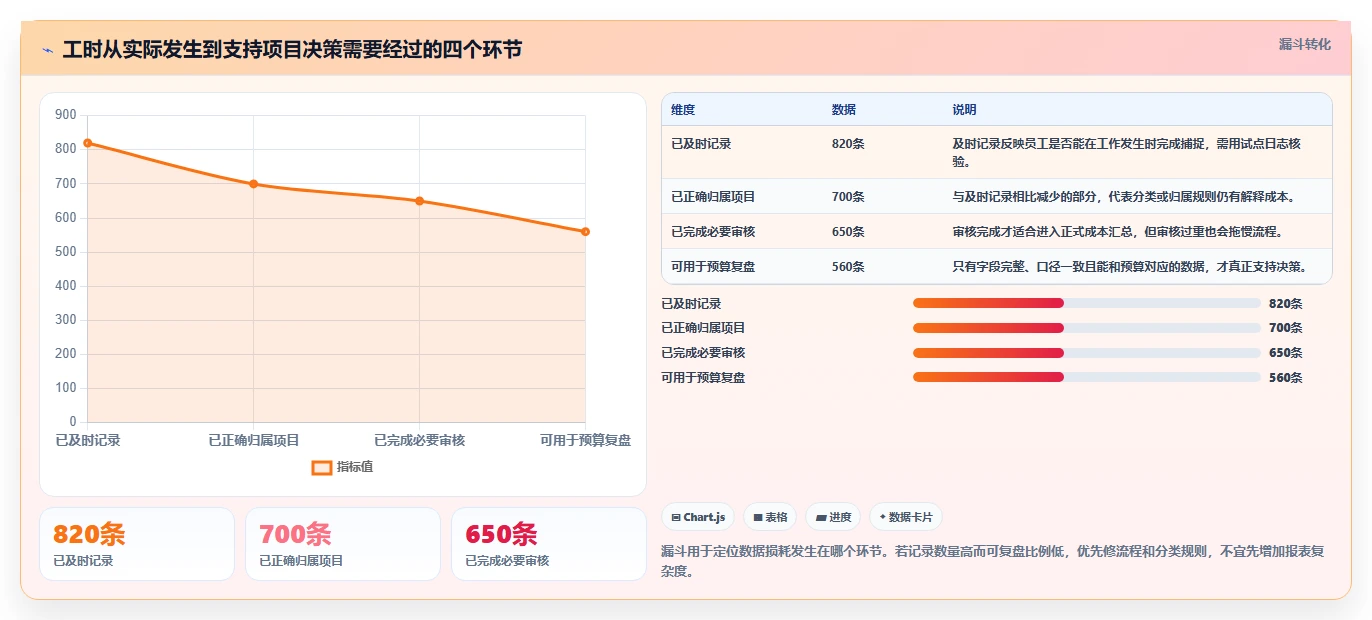Select the 进度 chip
Screen dimensions: 1372x620
(x=833, y=517)
